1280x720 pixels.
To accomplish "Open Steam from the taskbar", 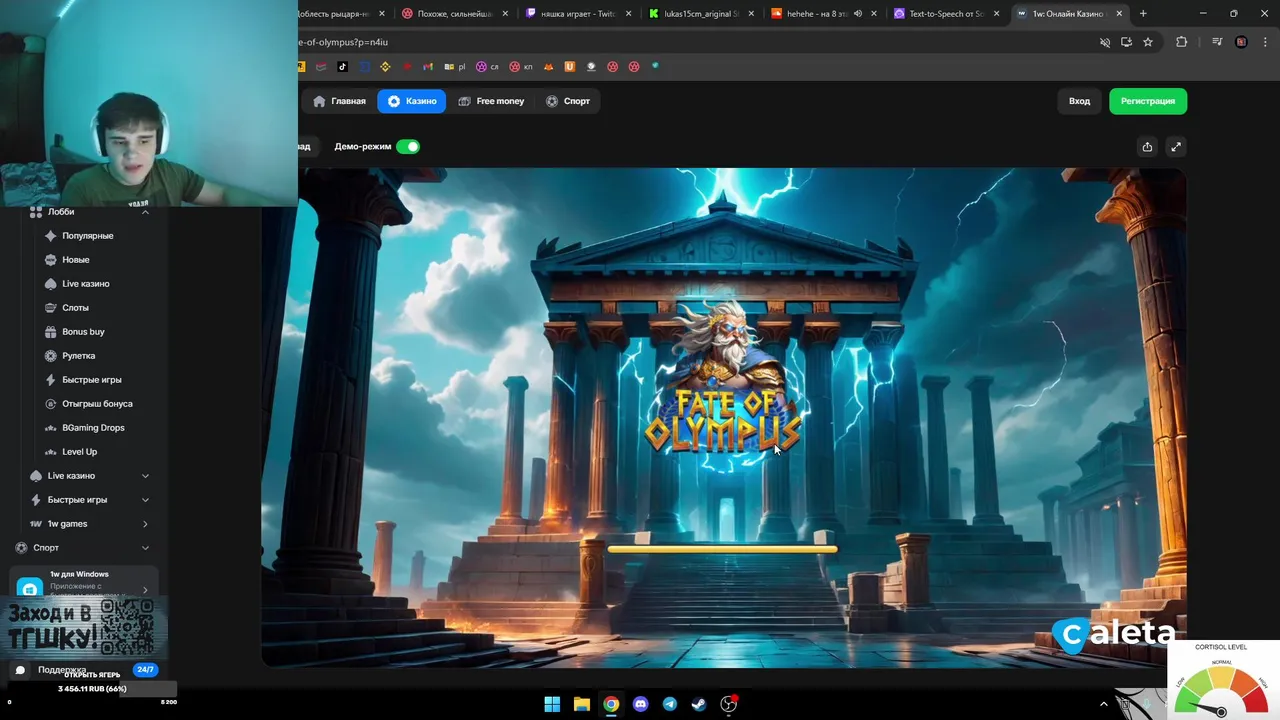I will tap(699, 704).
